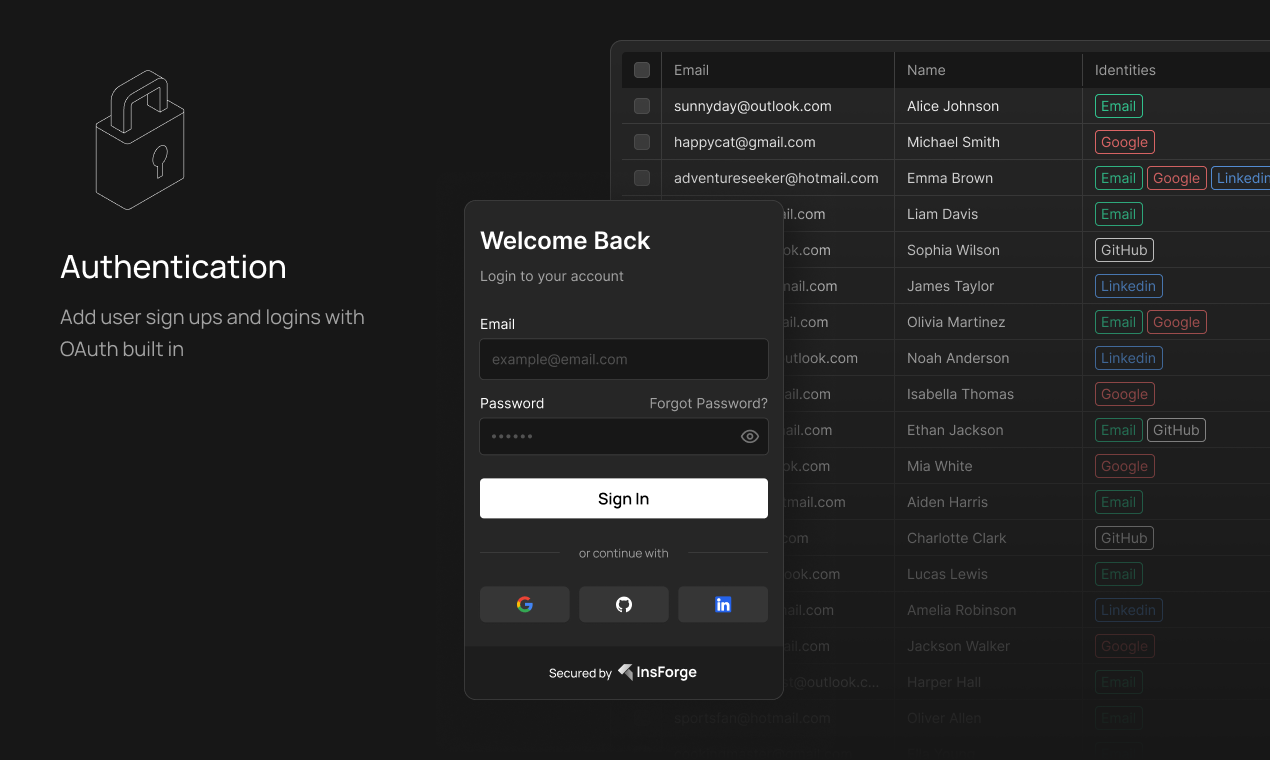This screenshot has width=1270, height=760.
Task: Check the row checkbox for happycat@gmail.com
Action: click(641, 142)
